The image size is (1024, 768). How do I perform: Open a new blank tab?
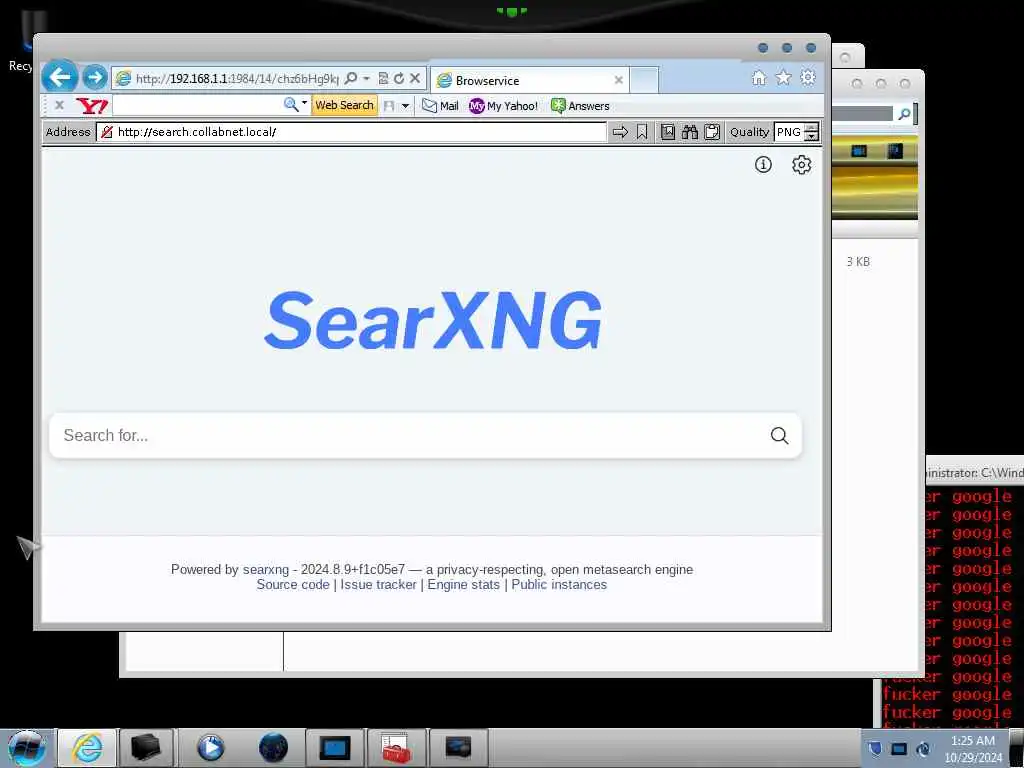click(x=644, y=80)
